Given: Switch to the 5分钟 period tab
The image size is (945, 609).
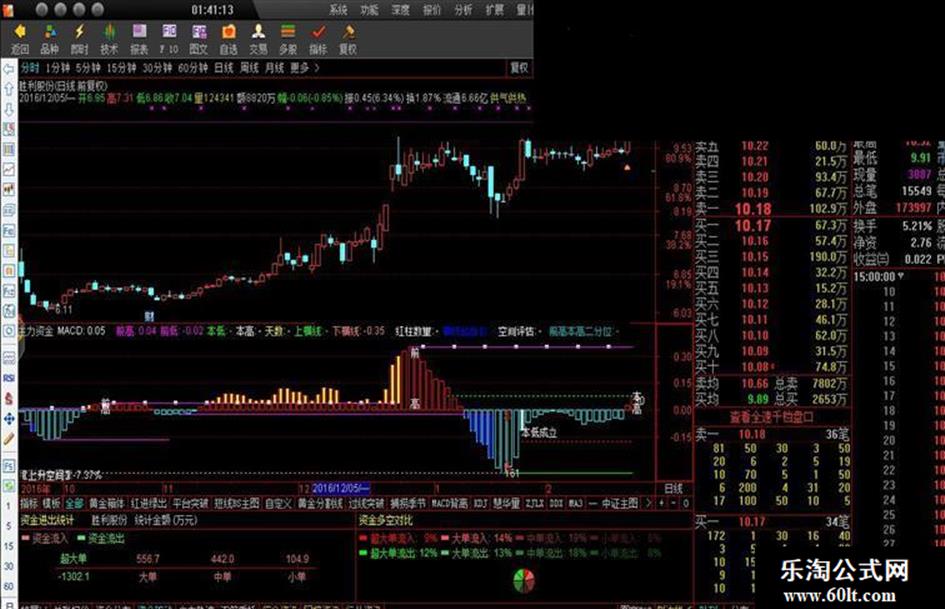Looking at the screenshot, I should [x=89, y=68].
